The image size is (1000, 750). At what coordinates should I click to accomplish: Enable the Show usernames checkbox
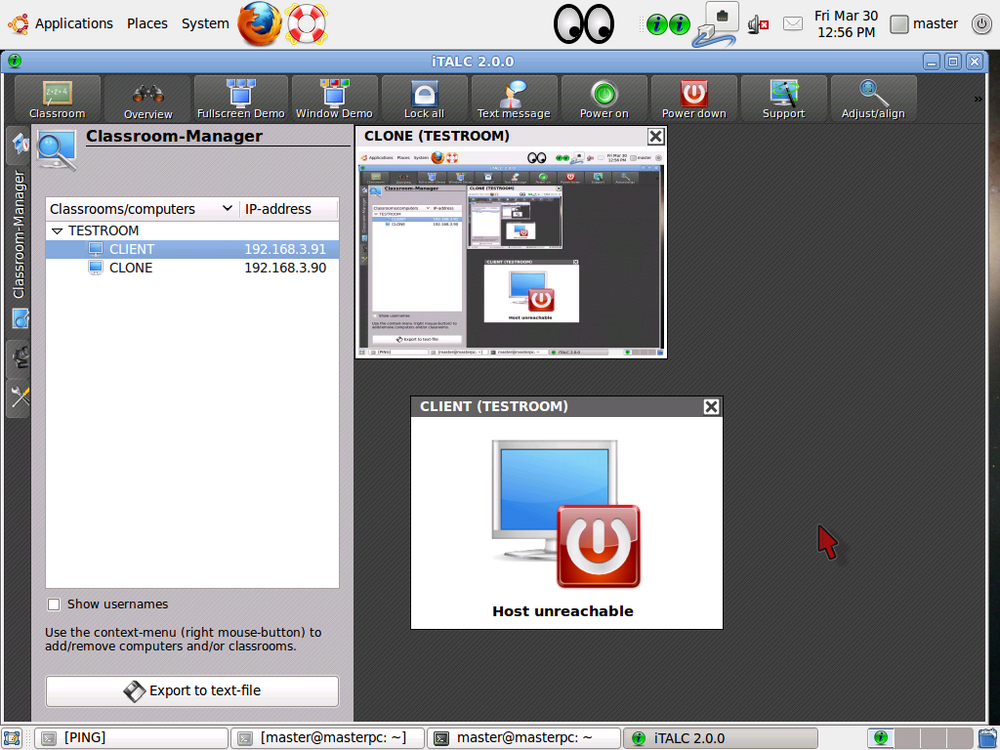point(54,604)
